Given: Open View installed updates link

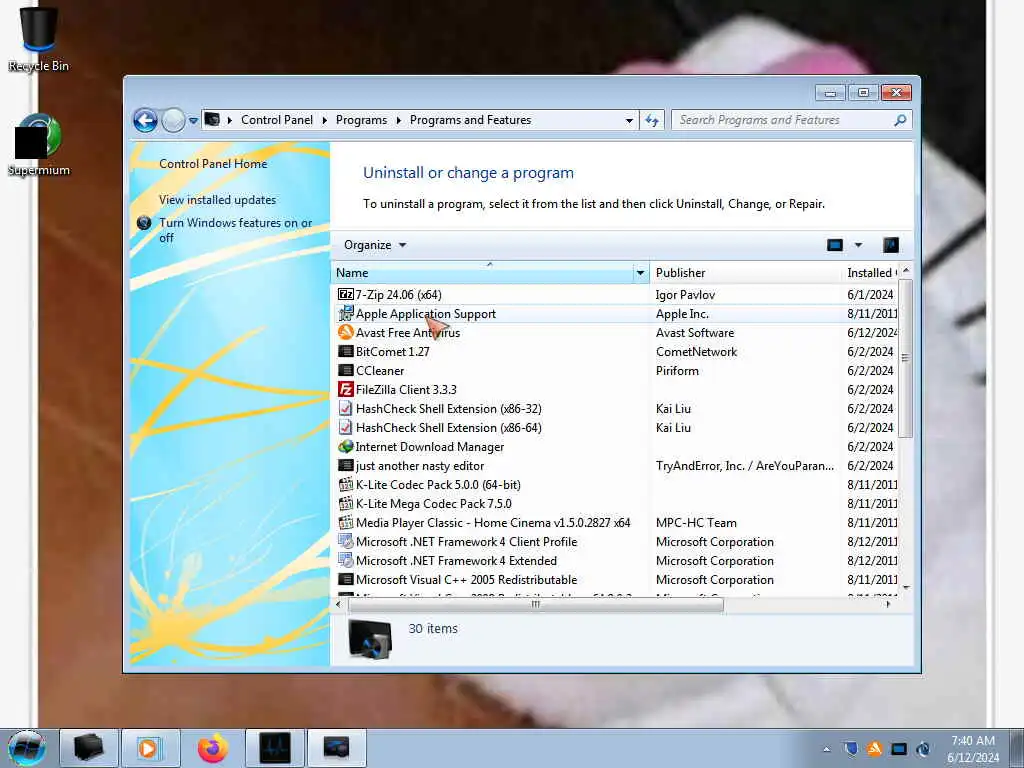Looking at the screenshot, I should click(x=217, y=200).
